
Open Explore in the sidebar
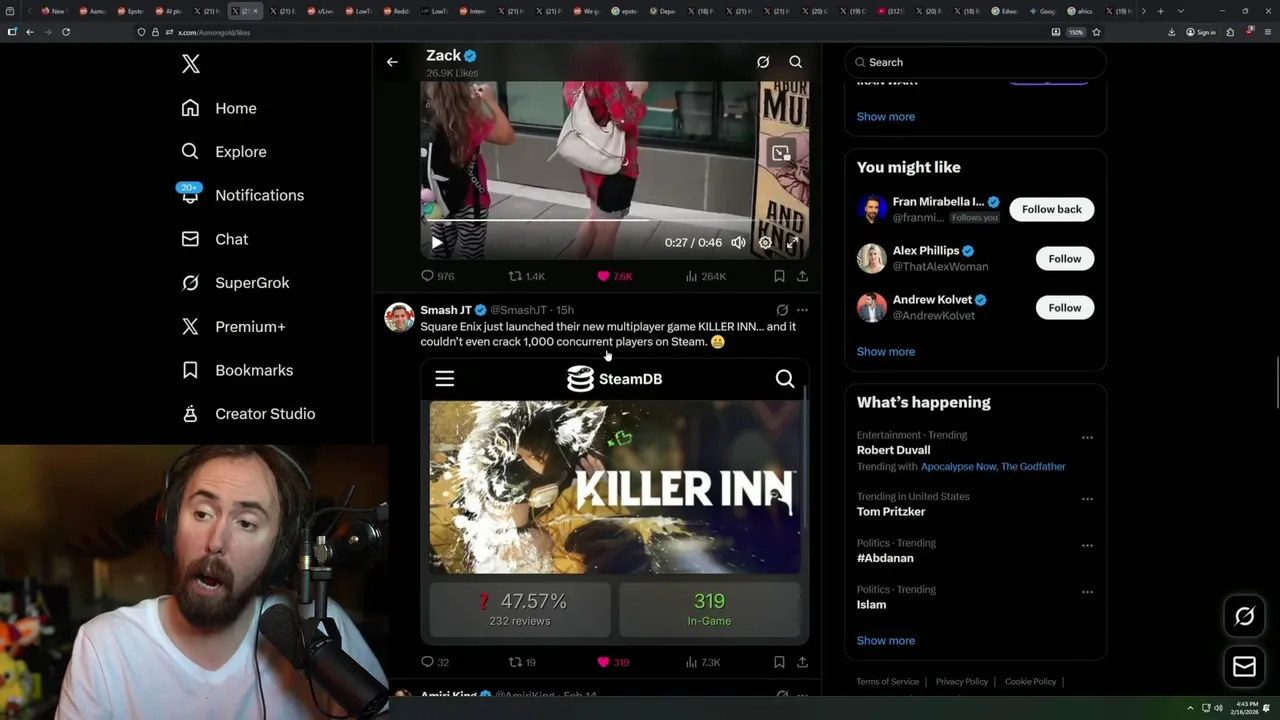point(224,152)
